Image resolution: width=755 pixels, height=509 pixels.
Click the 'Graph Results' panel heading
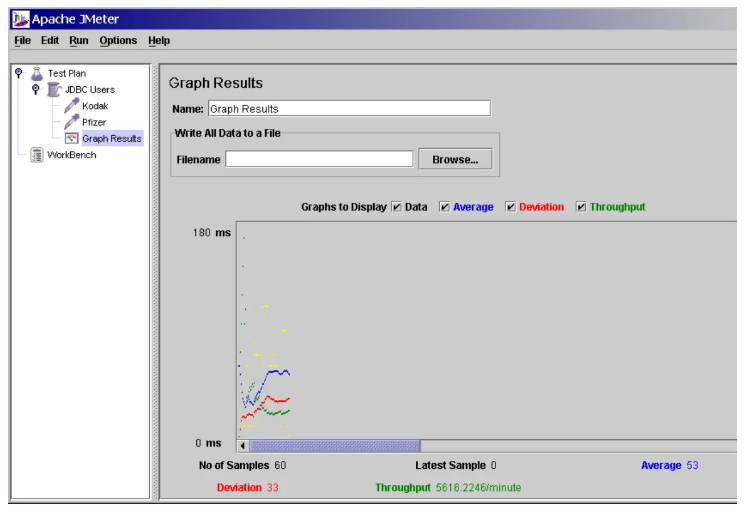tap(216, 83)
